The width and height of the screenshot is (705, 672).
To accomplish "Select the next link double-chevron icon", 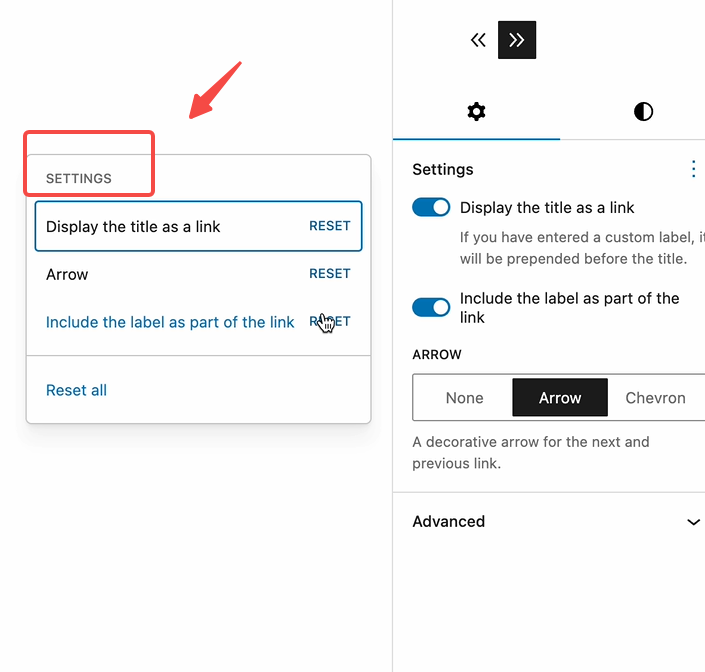I will [517, 40].
